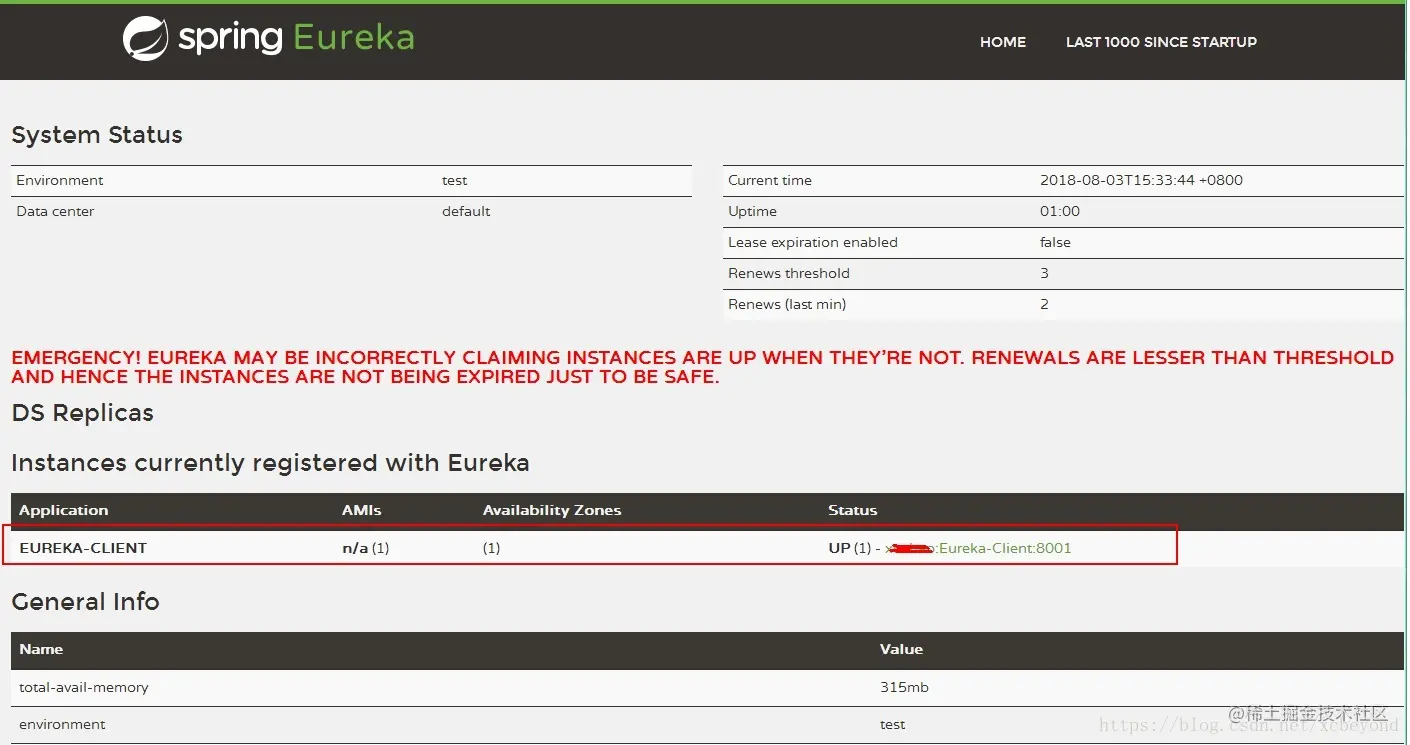Select the timestamp 2018-08-03T15:33:44 +0800
Screen dimensions: 1410x745
click(1141, 181)
